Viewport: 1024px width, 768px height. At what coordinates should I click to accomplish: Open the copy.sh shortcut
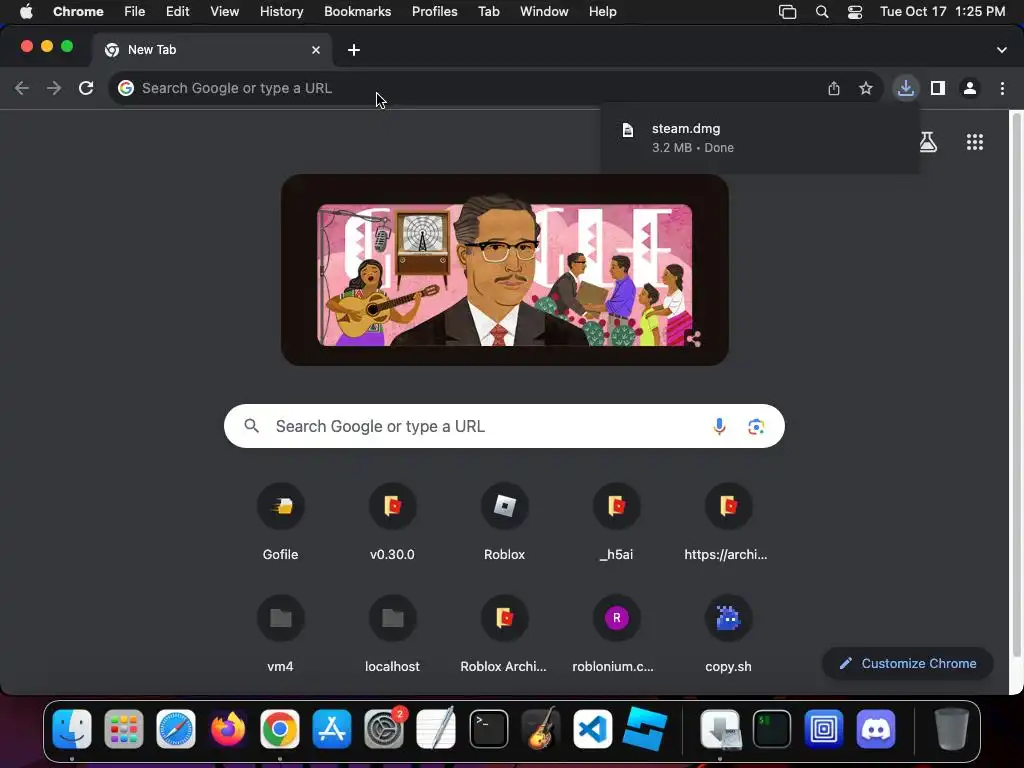tap(728, 634)
